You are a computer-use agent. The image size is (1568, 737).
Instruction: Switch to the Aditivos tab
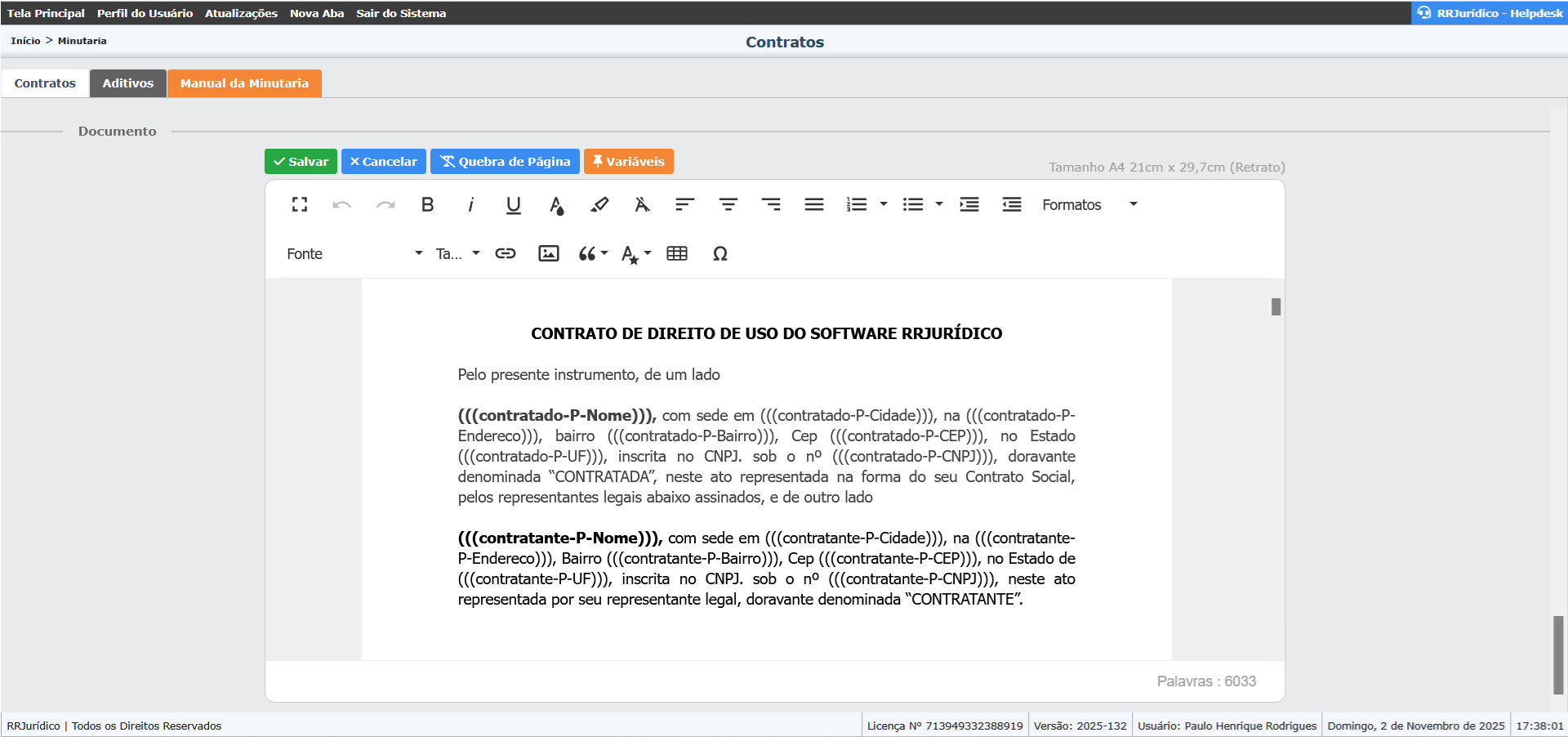[128, 83]
